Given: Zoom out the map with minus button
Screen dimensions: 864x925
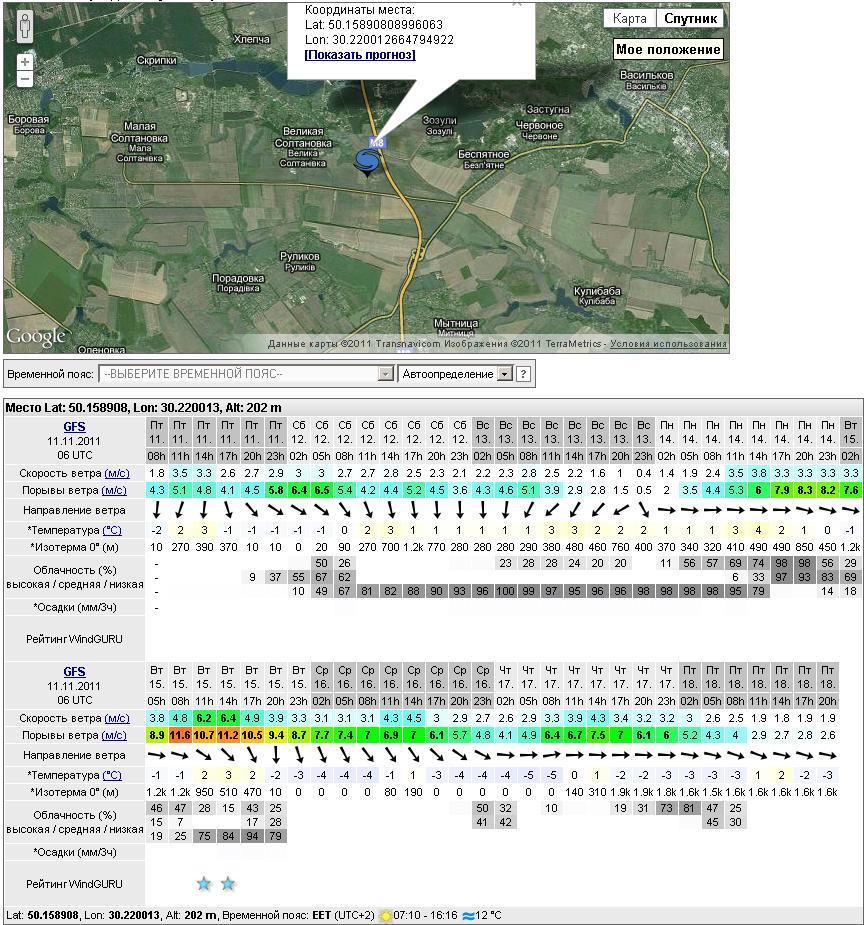Looking at the screenshot, I should pos(24,79).
